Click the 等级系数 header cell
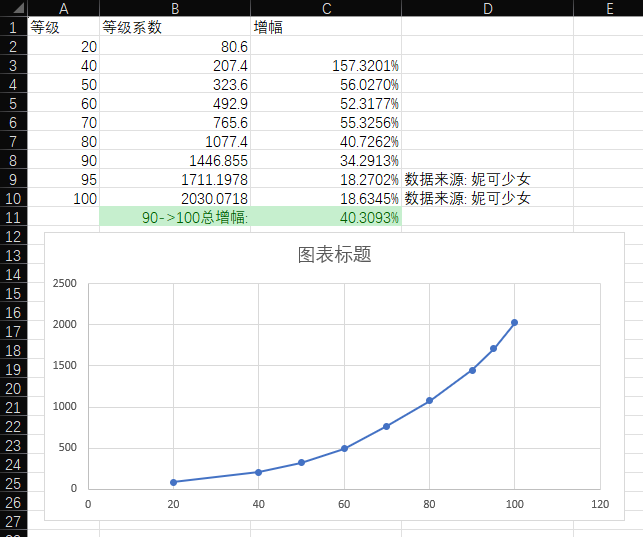Screen dimensions: 643x537 pyautogui.click(x=175, y=27)
